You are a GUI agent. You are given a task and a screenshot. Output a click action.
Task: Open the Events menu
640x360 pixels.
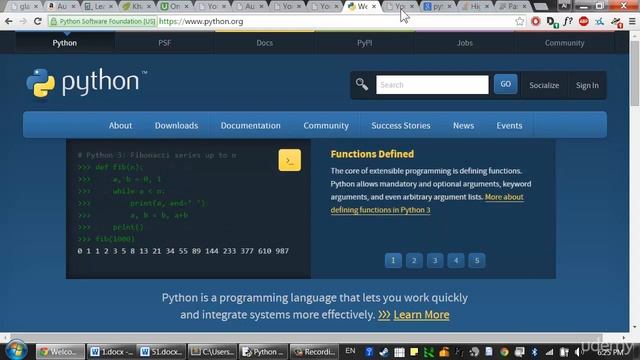[x=509, y=125]
